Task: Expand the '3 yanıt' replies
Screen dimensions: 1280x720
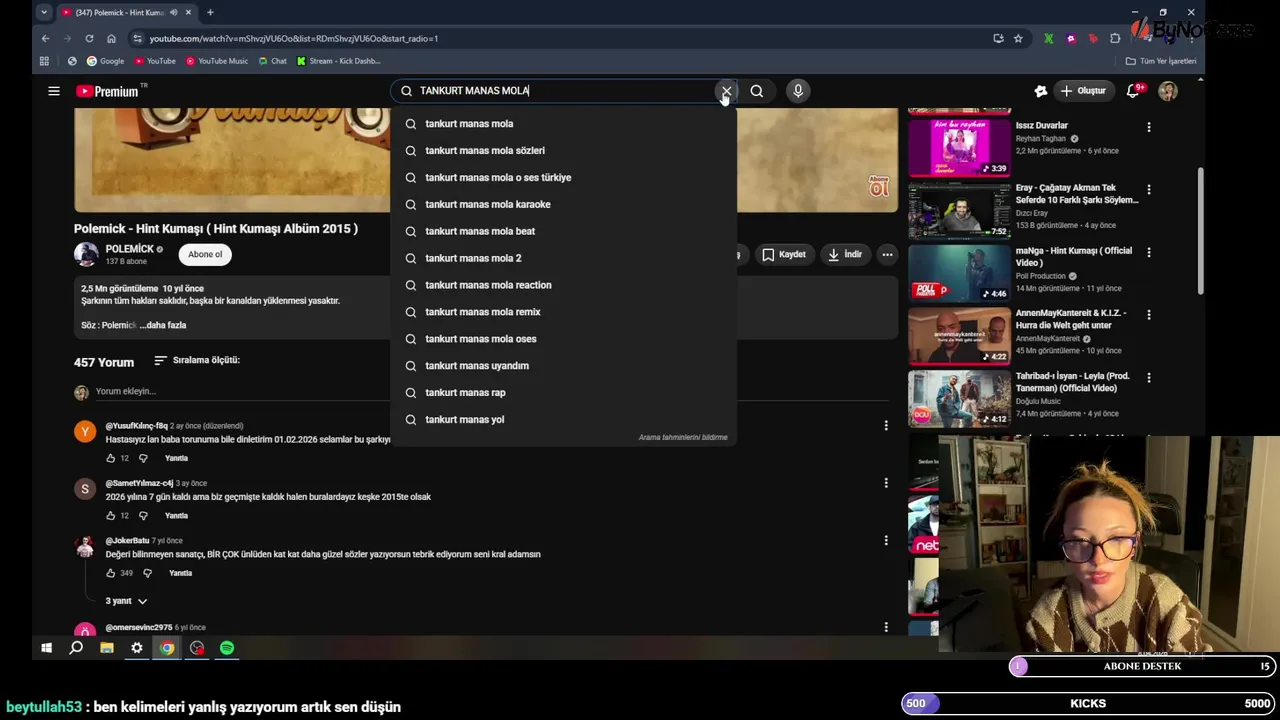Action: (127, 601)
